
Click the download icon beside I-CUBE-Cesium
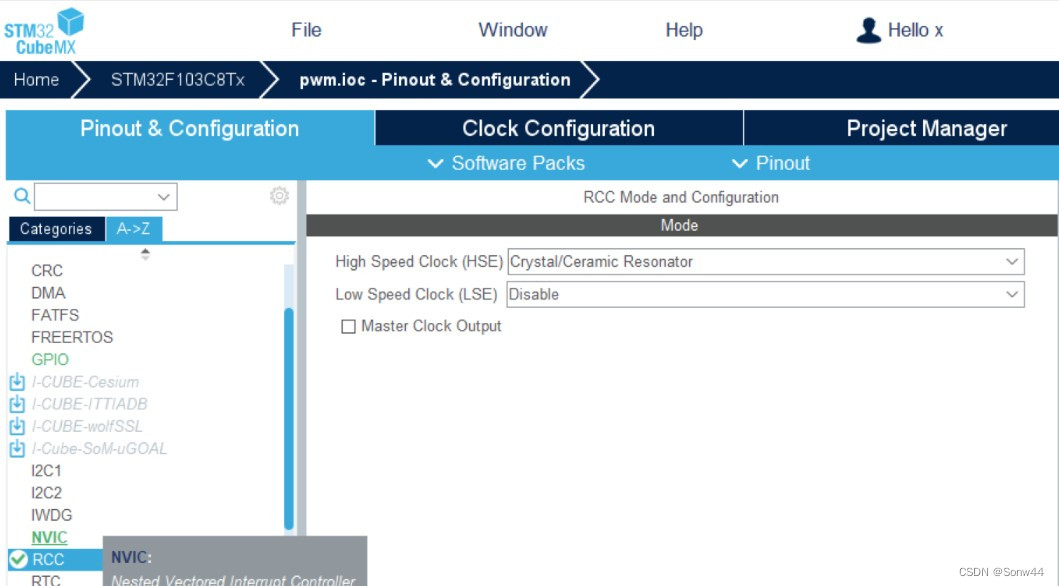17,382
